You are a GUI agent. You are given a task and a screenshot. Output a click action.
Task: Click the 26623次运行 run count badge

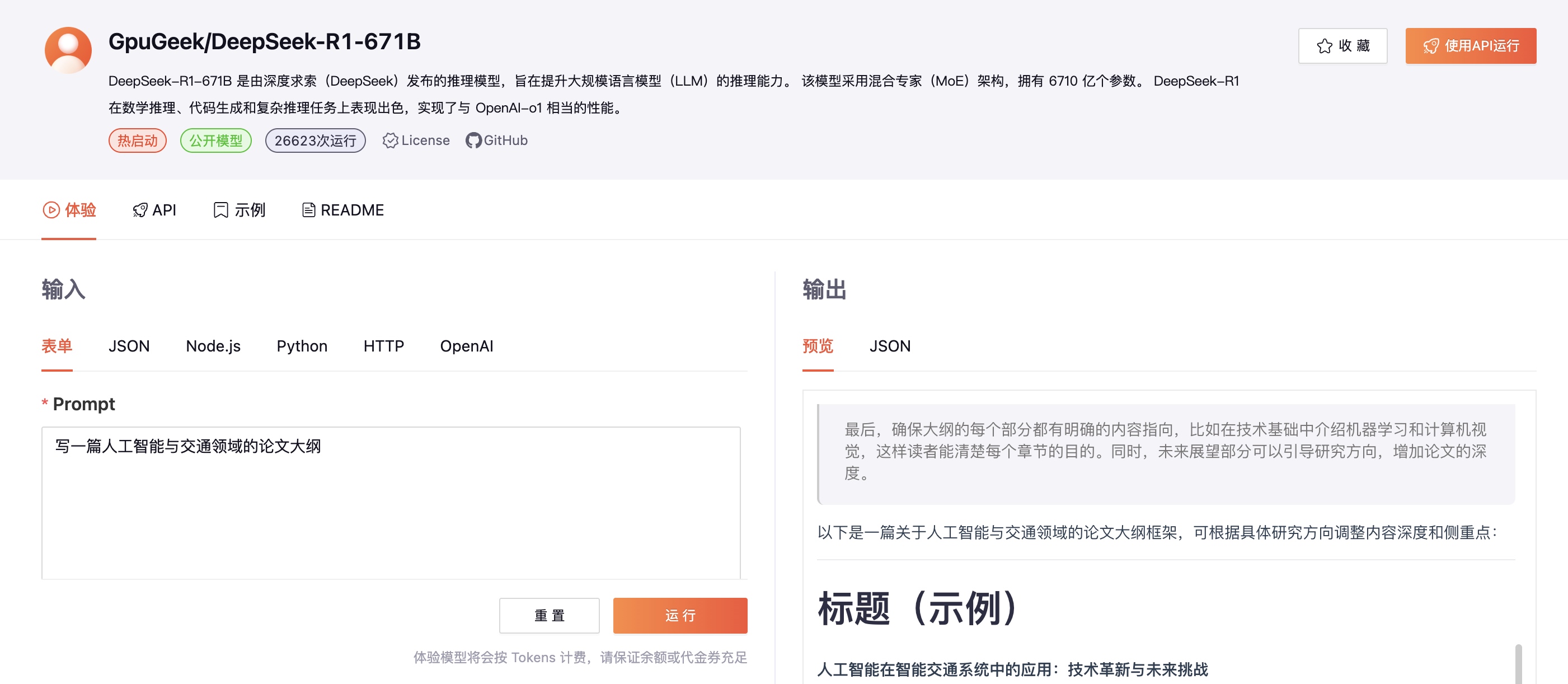(315, 140)
